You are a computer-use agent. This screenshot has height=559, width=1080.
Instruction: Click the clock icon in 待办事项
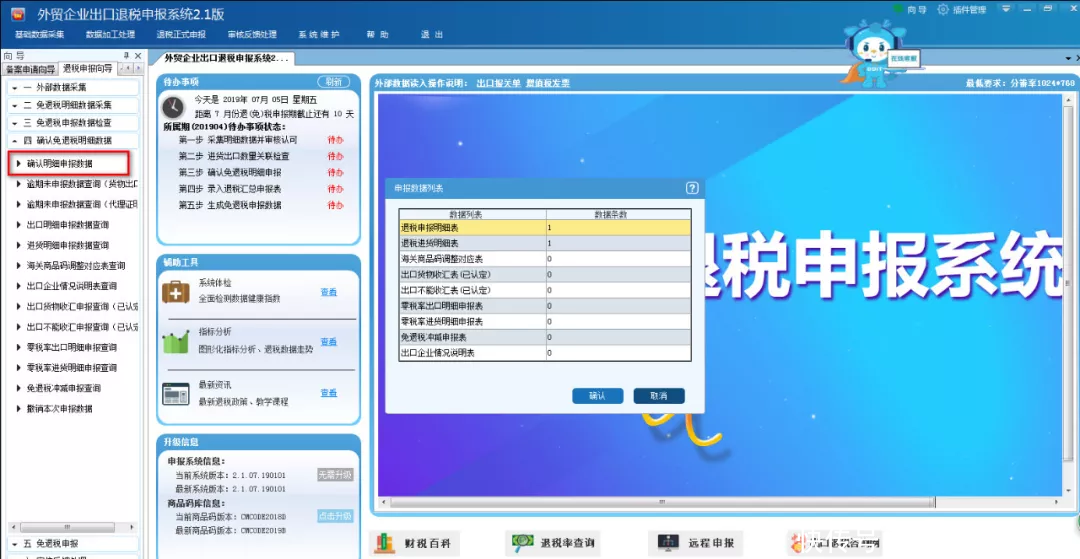pos(174,107)
